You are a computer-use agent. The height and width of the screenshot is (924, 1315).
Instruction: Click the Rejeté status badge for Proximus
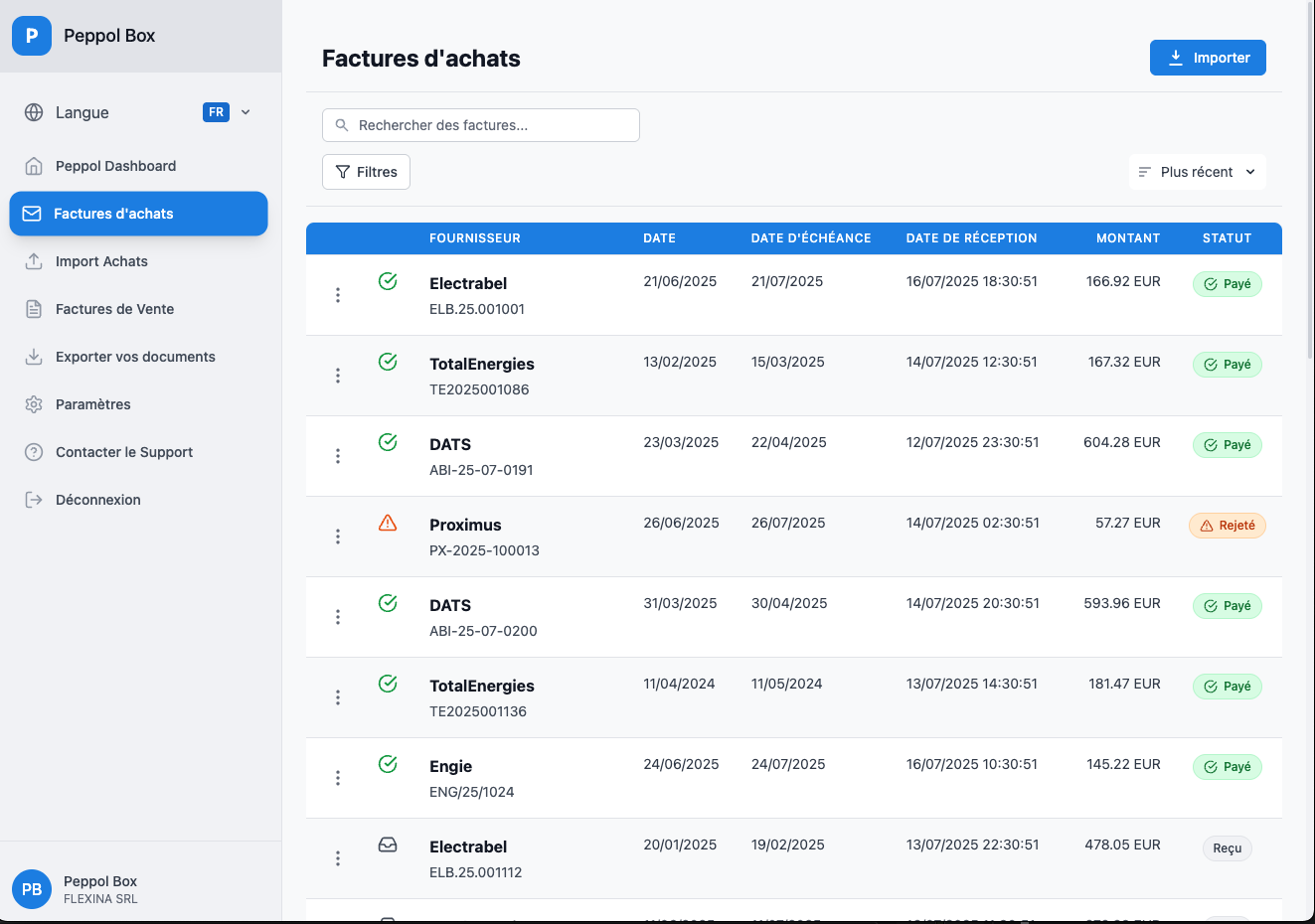click(x=1228, y=526)
